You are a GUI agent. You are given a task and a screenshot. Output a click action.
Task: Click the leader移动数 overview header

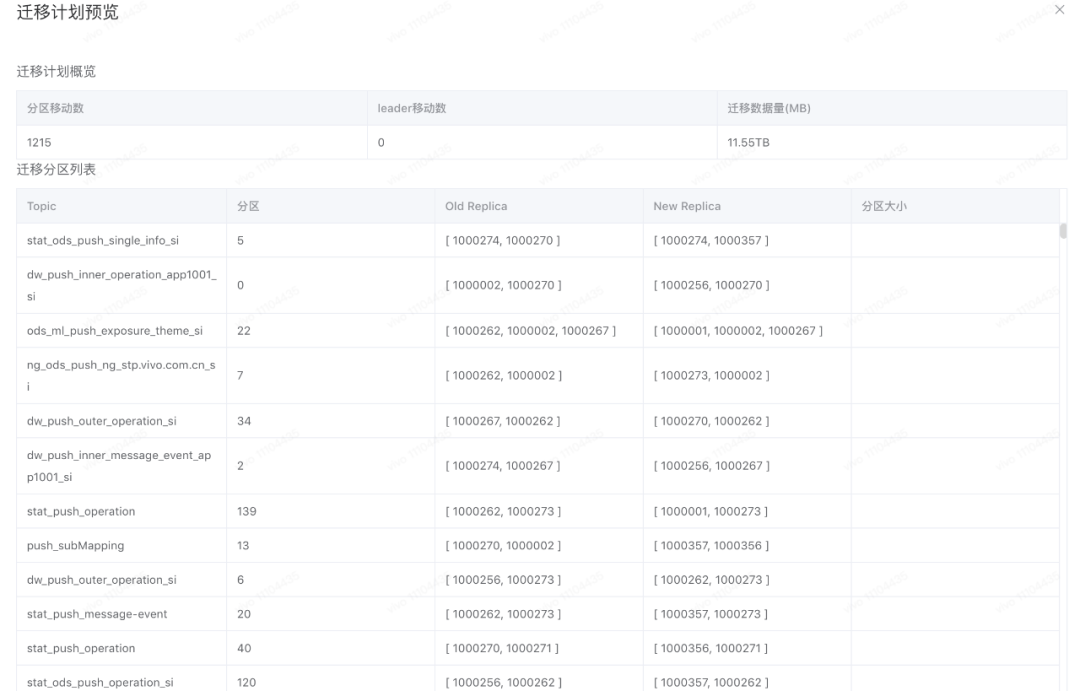(411, 109)
